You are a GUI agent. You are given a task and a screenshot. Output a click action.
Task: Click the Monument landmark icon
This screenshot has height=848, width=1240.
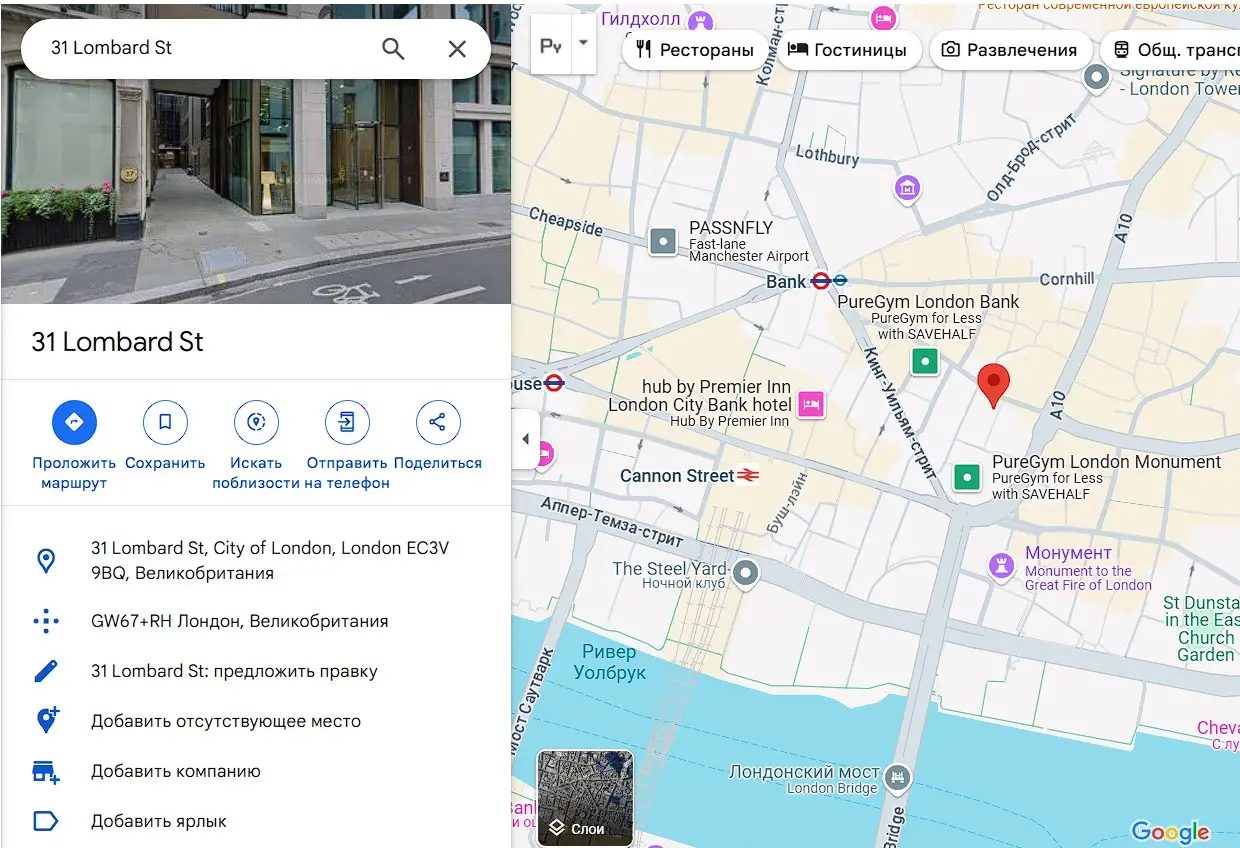click(x=1000, y=566)
